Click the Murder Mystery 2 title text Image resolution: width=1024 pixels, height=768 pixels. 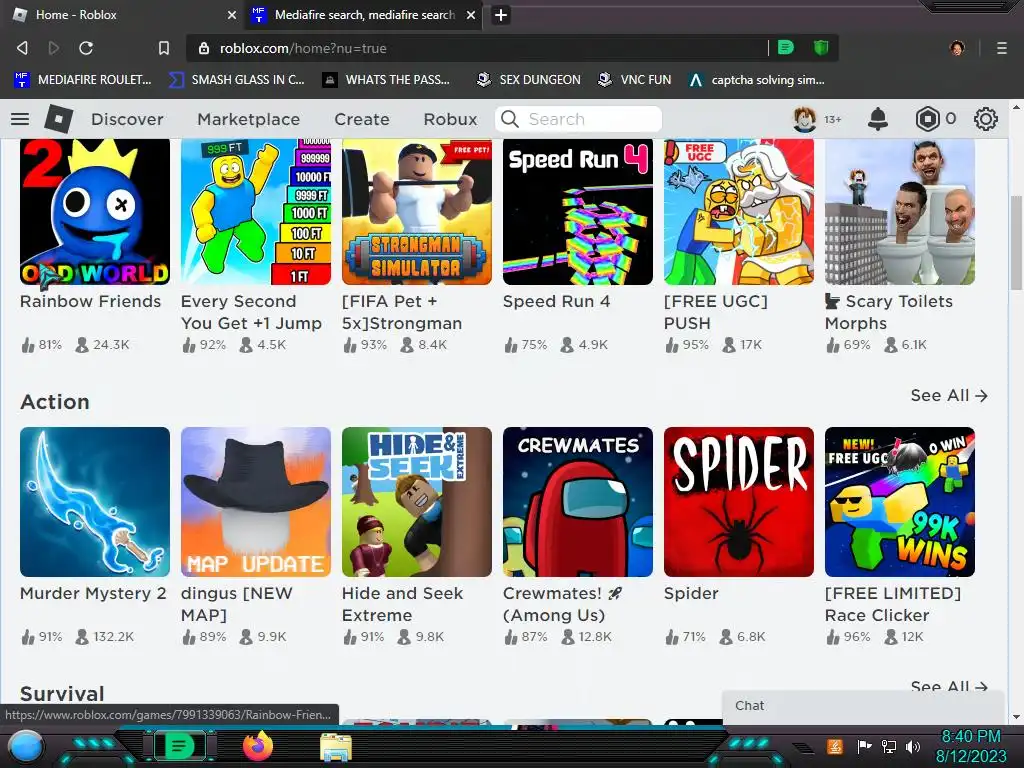93,593
